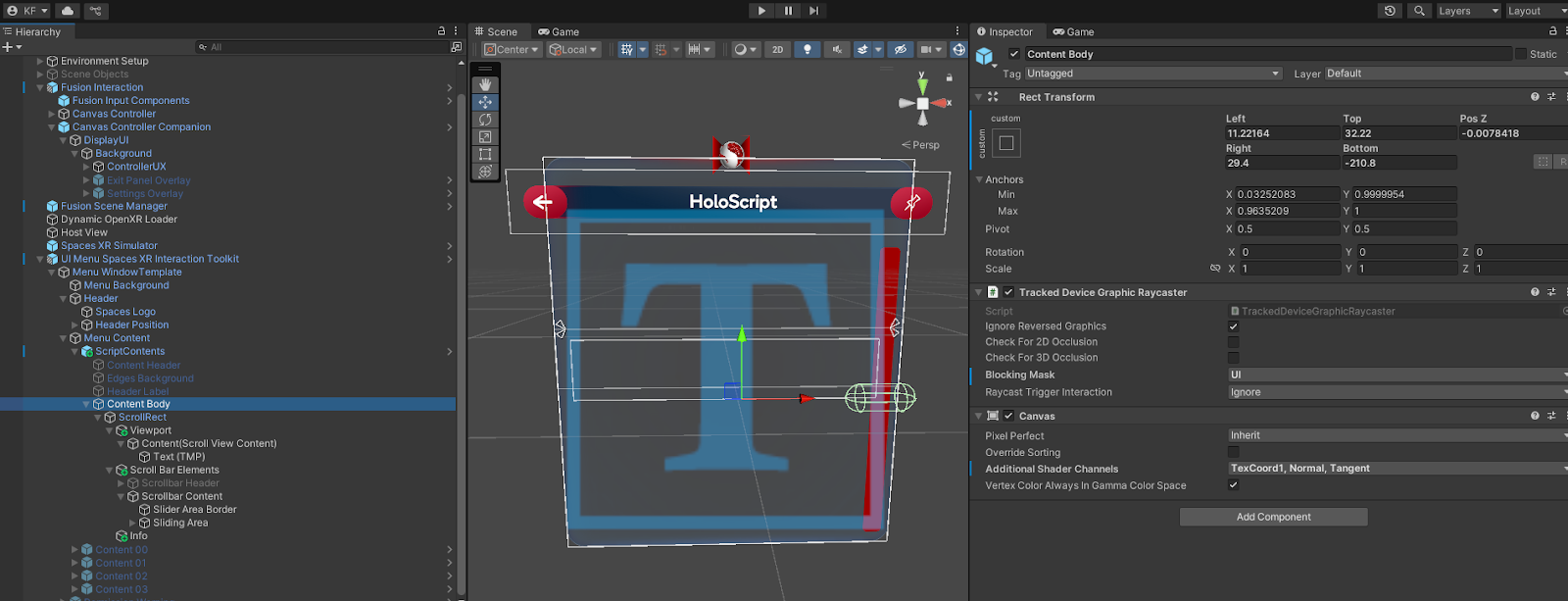Click the Left value input field
This screenshot has height=601, width=1568.
(x=1281, y=133)
